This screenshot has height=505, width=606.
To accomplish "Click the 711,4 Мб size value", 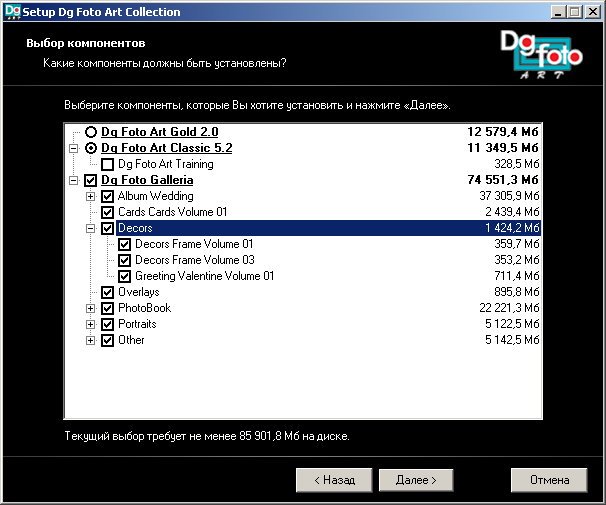I will click(x=517, y=276).
